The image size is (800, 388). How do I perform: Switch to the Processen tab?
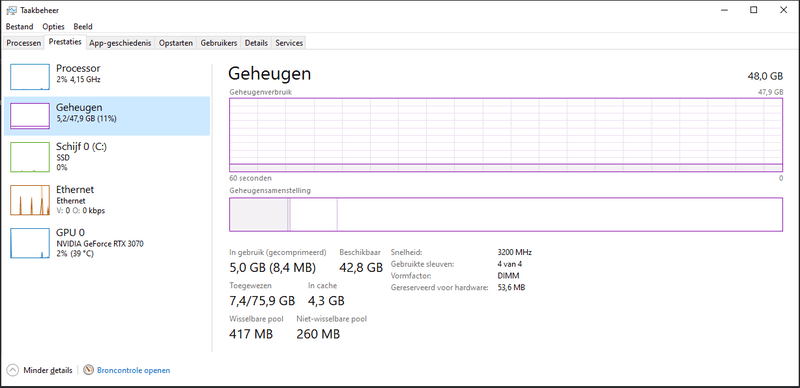tap(24, 43)
